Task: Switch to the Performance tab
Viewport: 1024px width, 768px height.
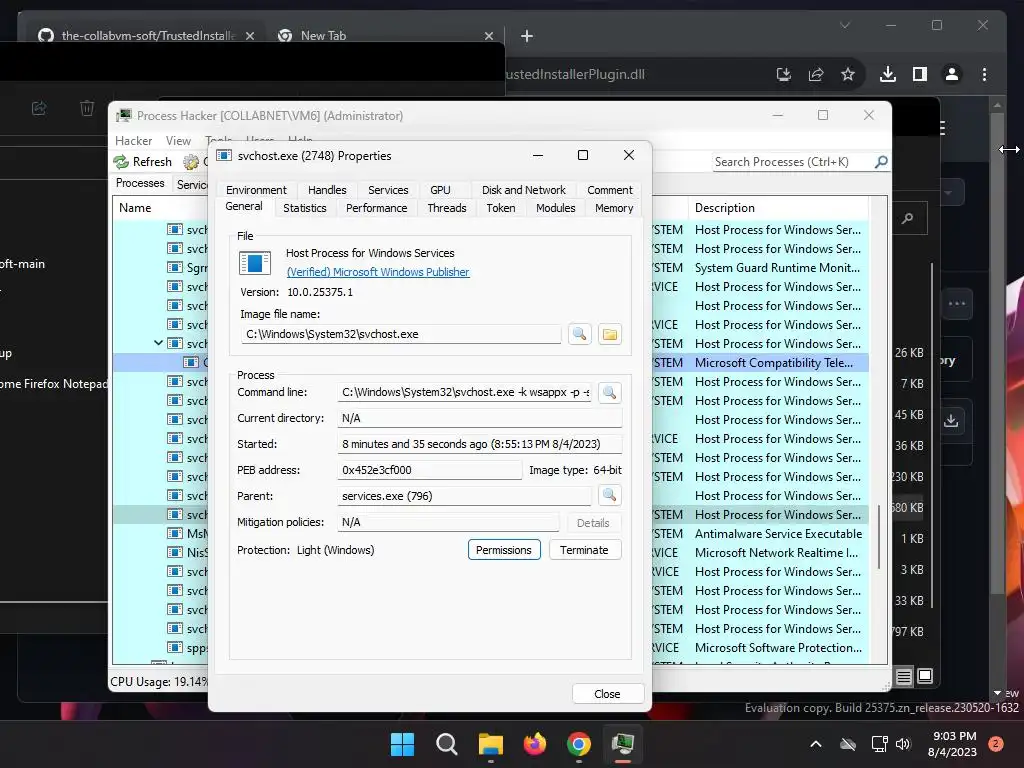Action: pos(377,208)
